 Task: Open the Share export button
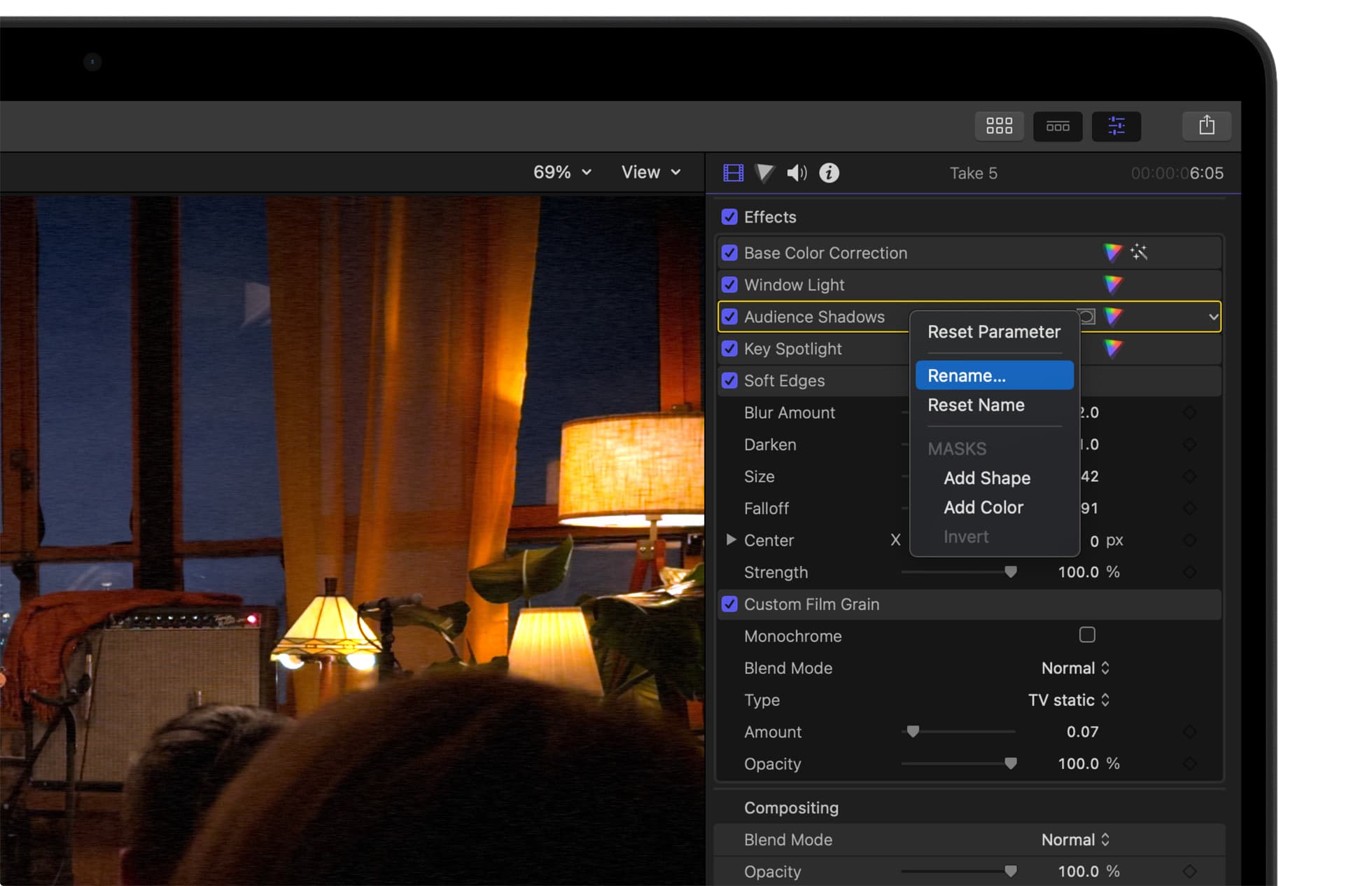(x=1207, y=125)
